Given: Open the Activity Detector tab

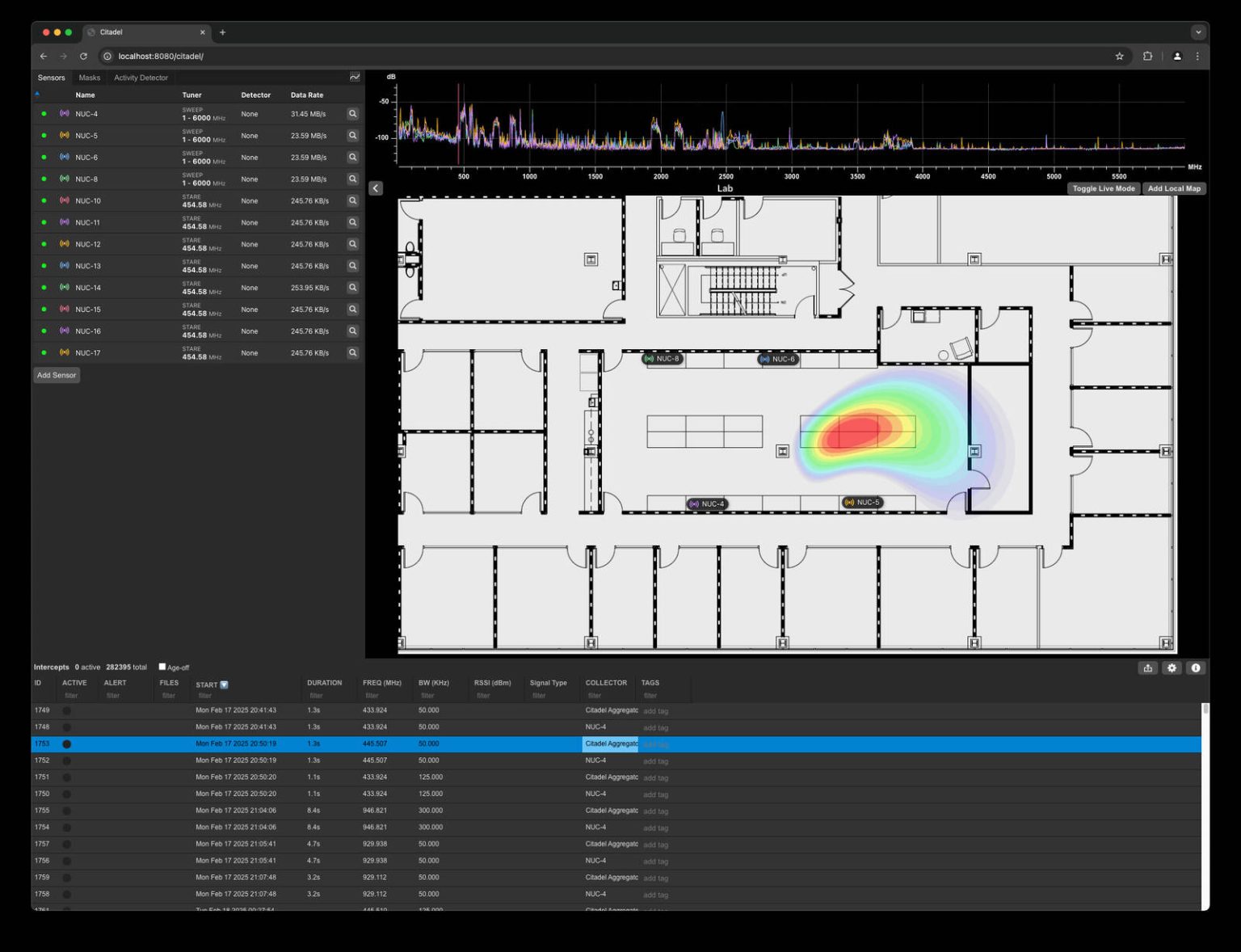Looking at the screenshot, I should [x=140, y=78].
